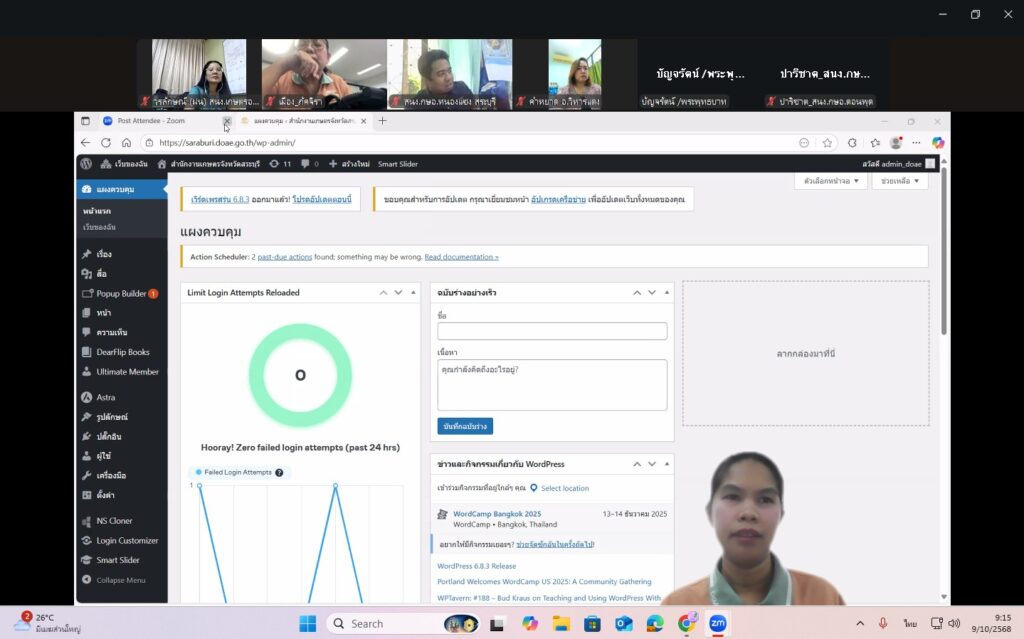Toggle the Limit Login Attempts Reloaded panel
This screenshot has width=1024, height=639.
pyautogui.click(x=413, y=292)
